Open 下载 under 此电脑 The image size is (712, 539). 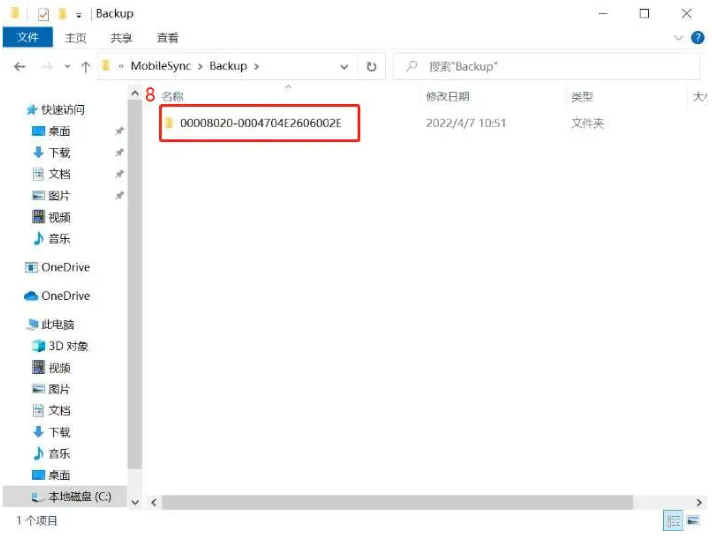[x=51, y=432]
